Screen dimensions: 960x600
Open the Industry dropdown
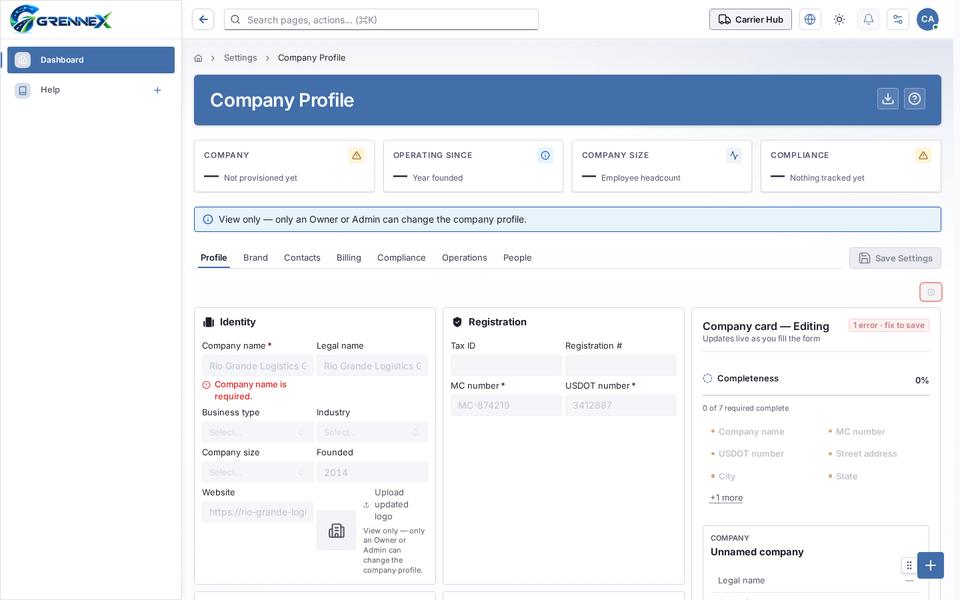pyautogui.click(x=372, y=432)
